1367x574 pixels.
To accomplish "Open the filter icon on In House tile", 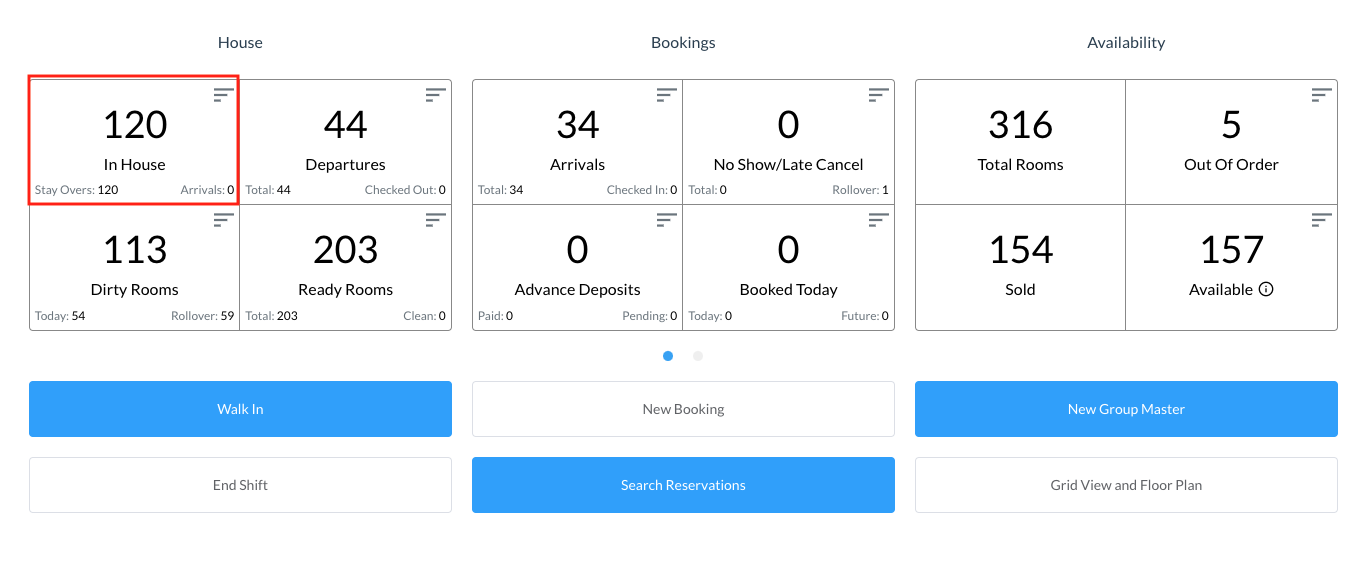I will click(x=223, y=94).
